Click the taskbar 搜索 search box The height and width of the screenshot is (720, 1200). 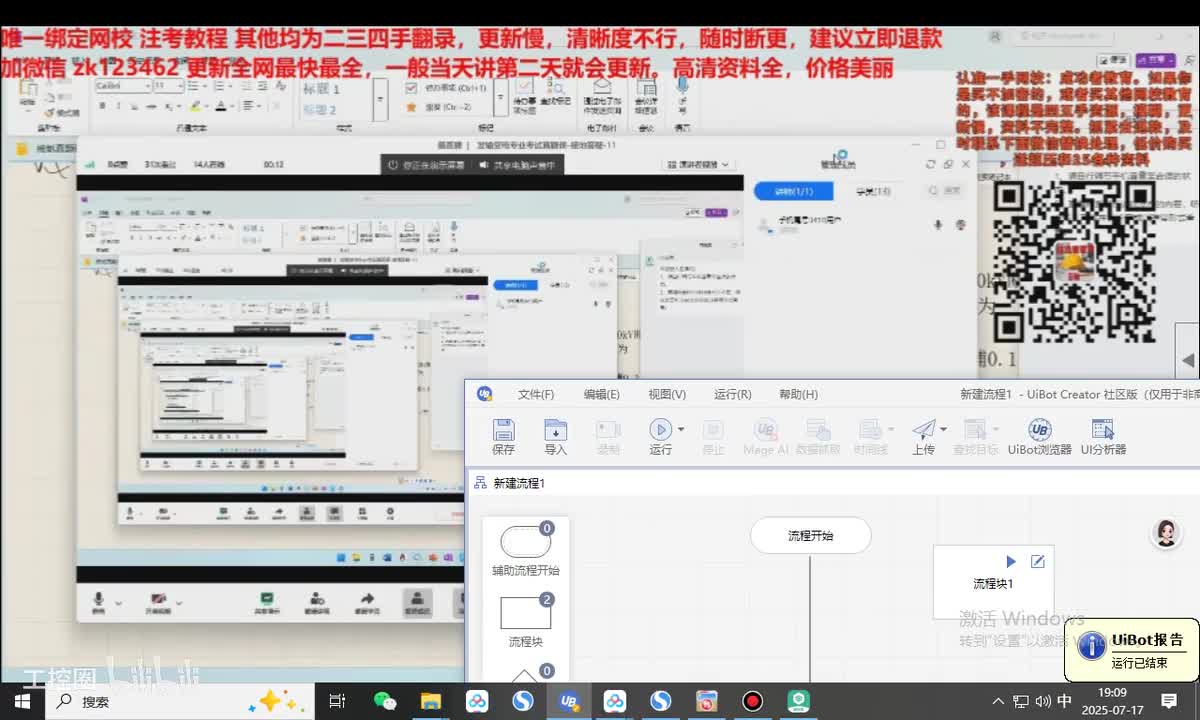pos(180,701)
